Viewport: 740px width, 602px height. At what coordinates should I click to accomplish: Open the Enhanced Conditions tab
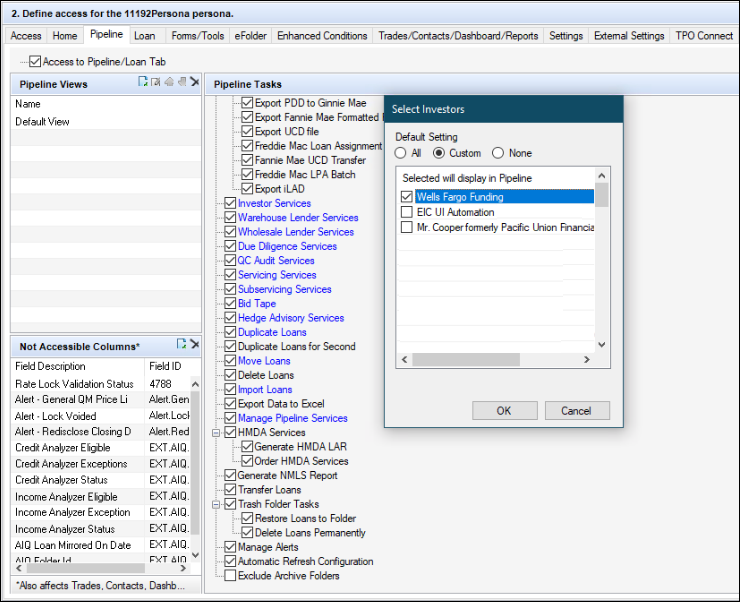pyautogui.click(x=322, y=36)
